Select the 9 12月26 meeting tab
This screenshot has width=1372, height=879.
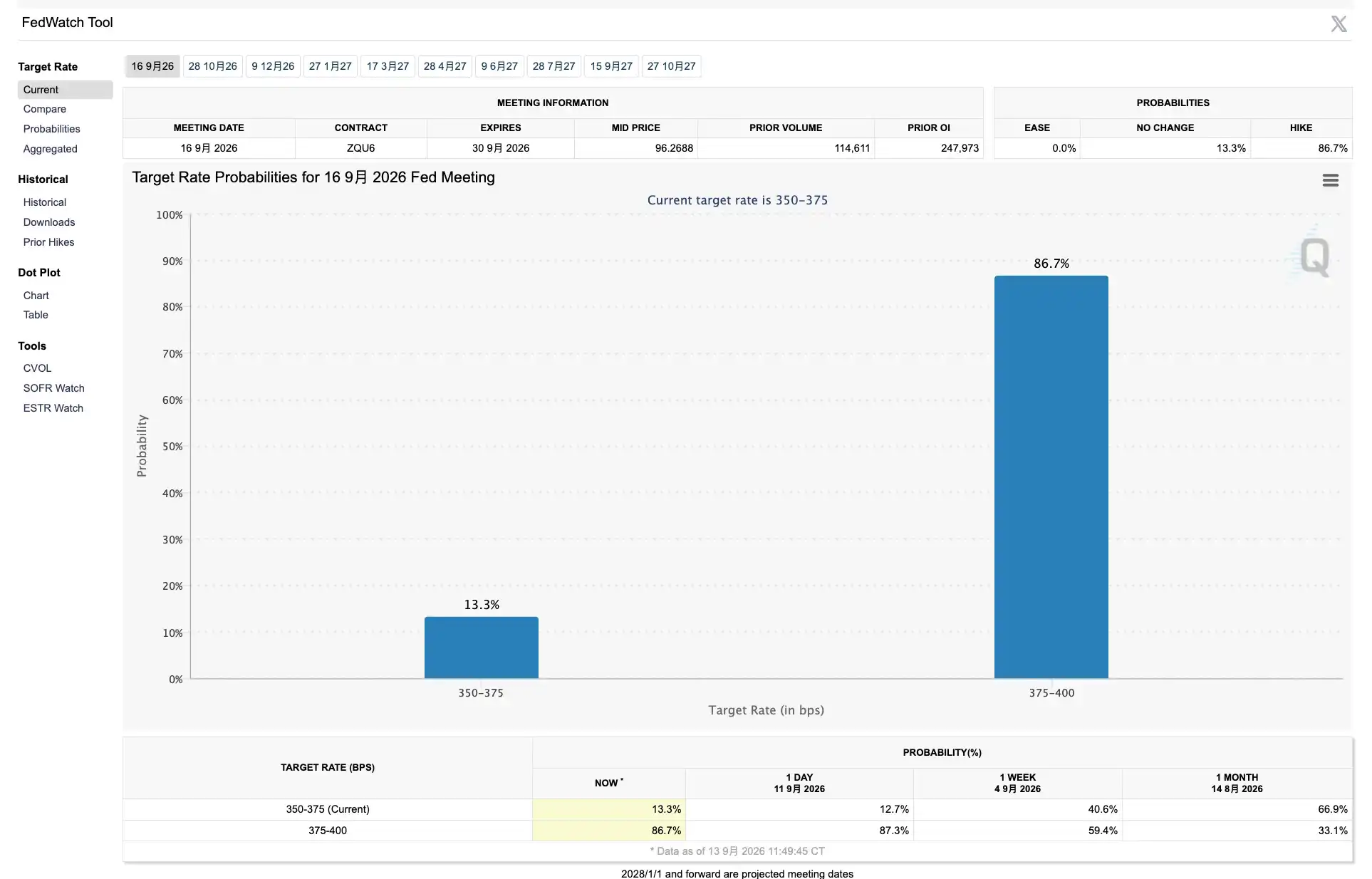(x=273, y=66)
